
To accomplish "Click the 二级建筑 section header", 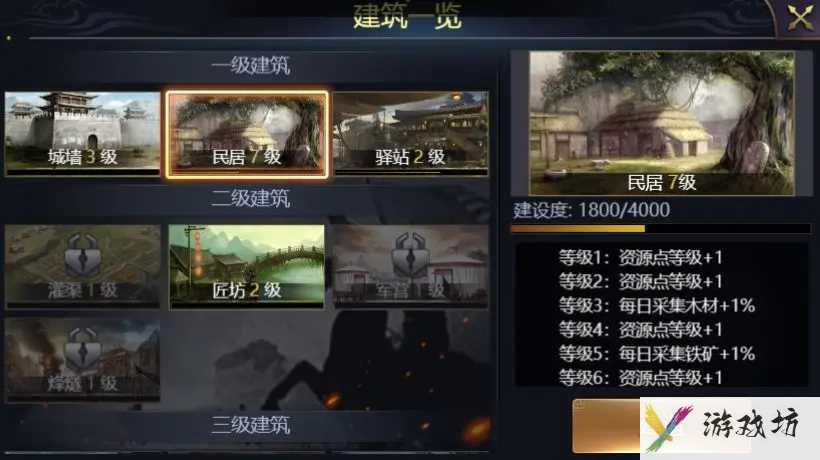I will [250, 199].
